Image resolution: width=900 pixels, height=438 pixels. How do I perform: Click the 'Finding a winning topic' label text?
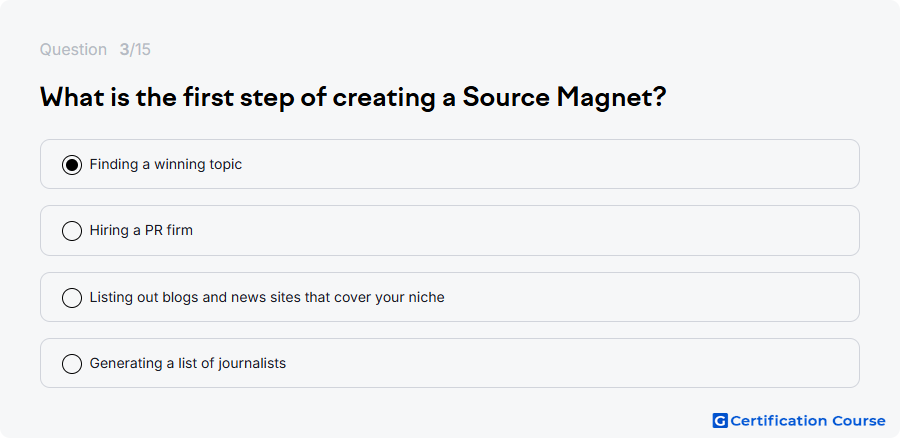point(166,165)
